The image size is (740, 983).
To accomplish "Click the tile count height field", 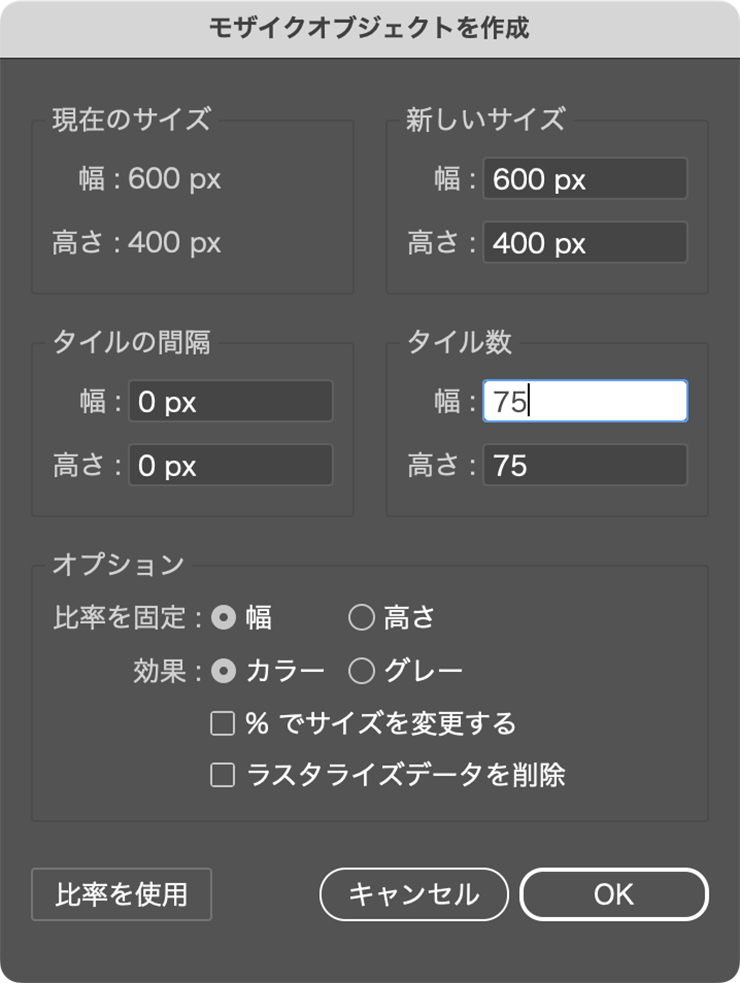I will (x=585, y=465).
